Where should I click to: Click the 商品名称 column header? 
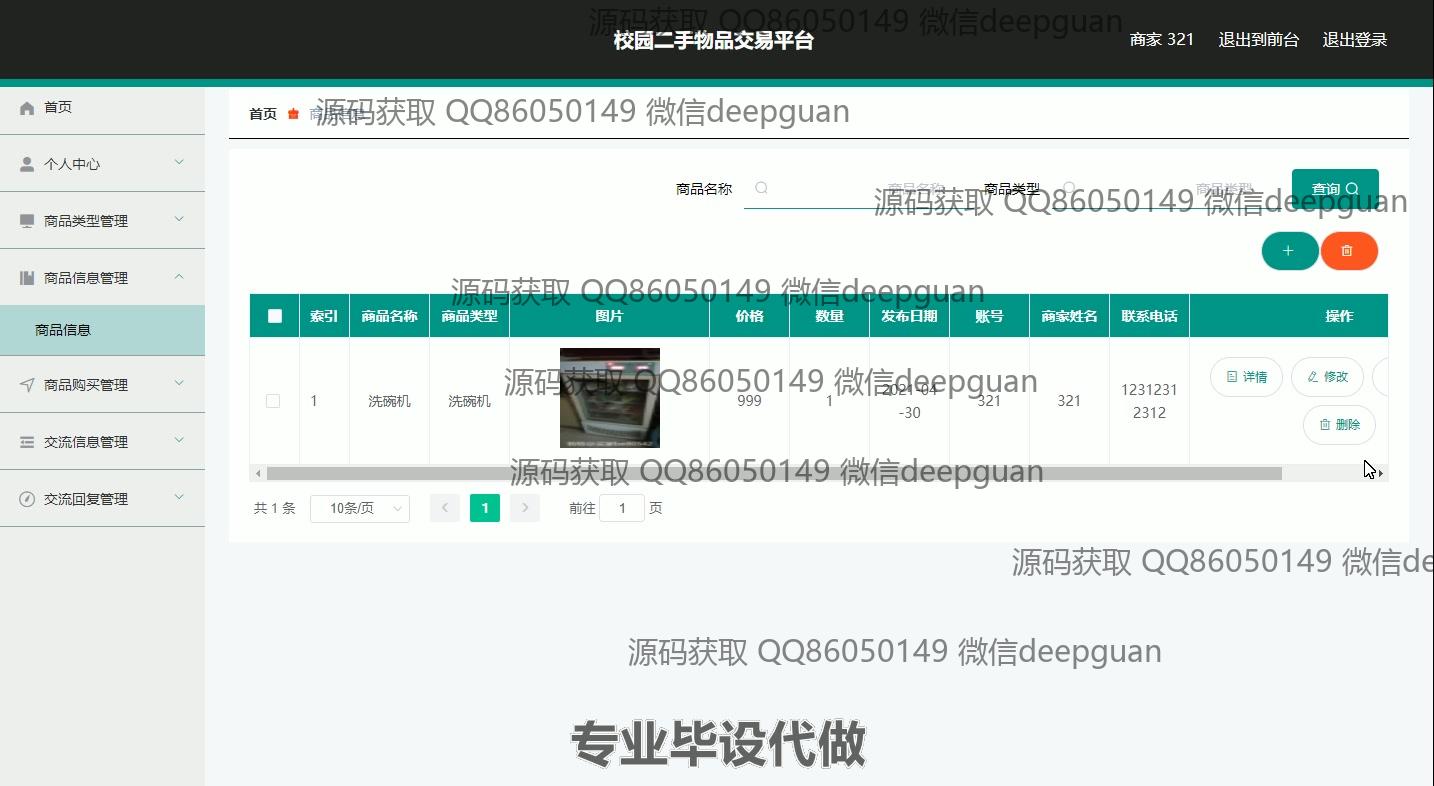tap(389, 316)
